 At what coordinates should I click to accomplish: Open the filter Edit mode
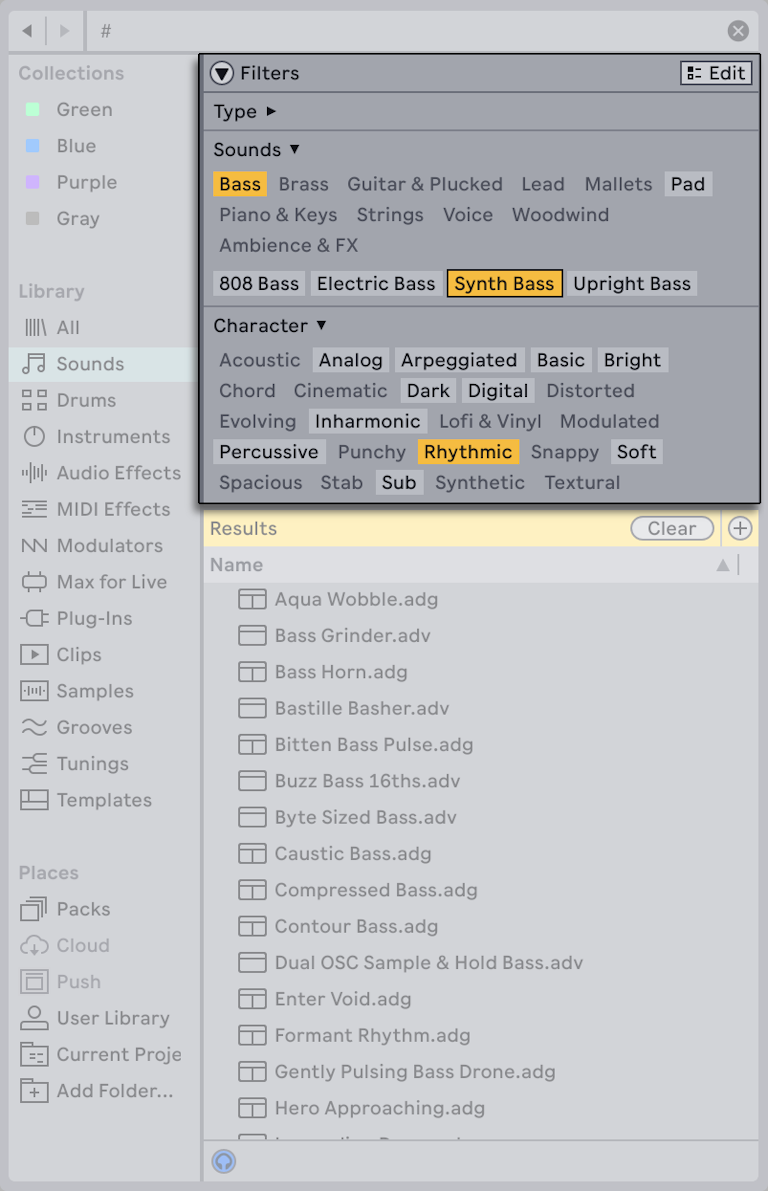pyautogui.click(x=715, y=72)
